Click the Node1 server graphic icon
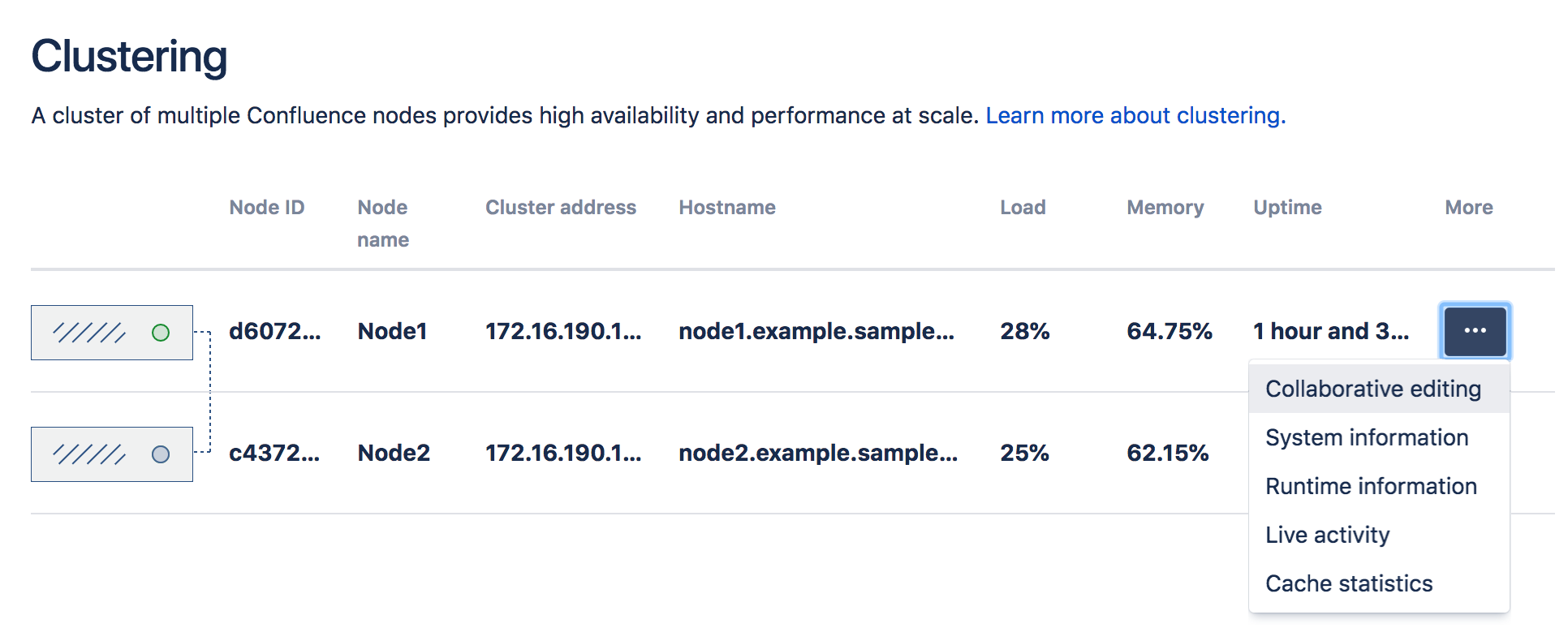 (112, 333)
